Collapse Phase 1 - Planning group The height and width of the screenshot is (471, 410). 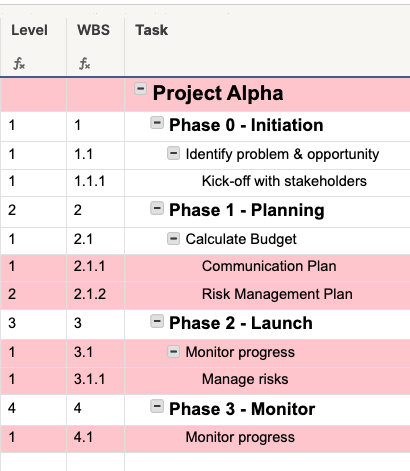coord(157,209)
